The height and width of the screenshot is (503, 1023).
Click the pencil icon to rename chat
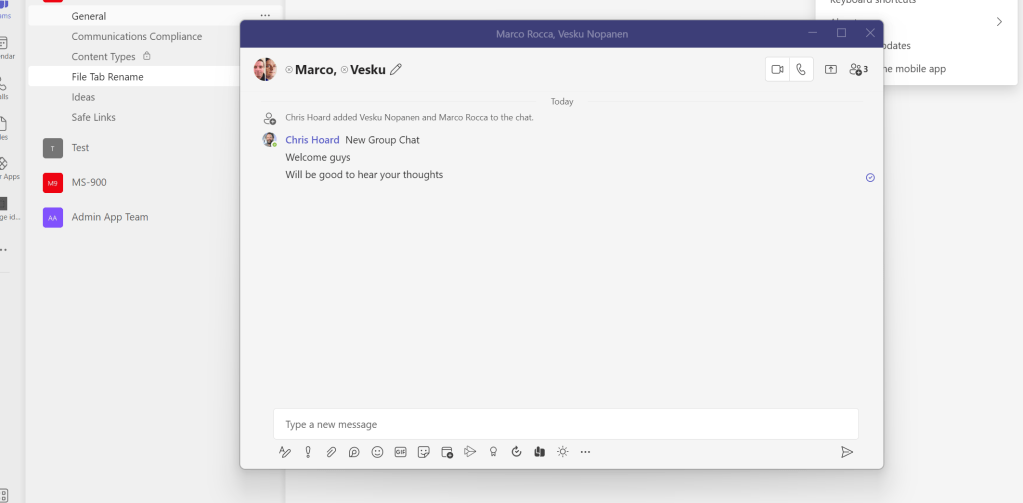tap(396, 69)
